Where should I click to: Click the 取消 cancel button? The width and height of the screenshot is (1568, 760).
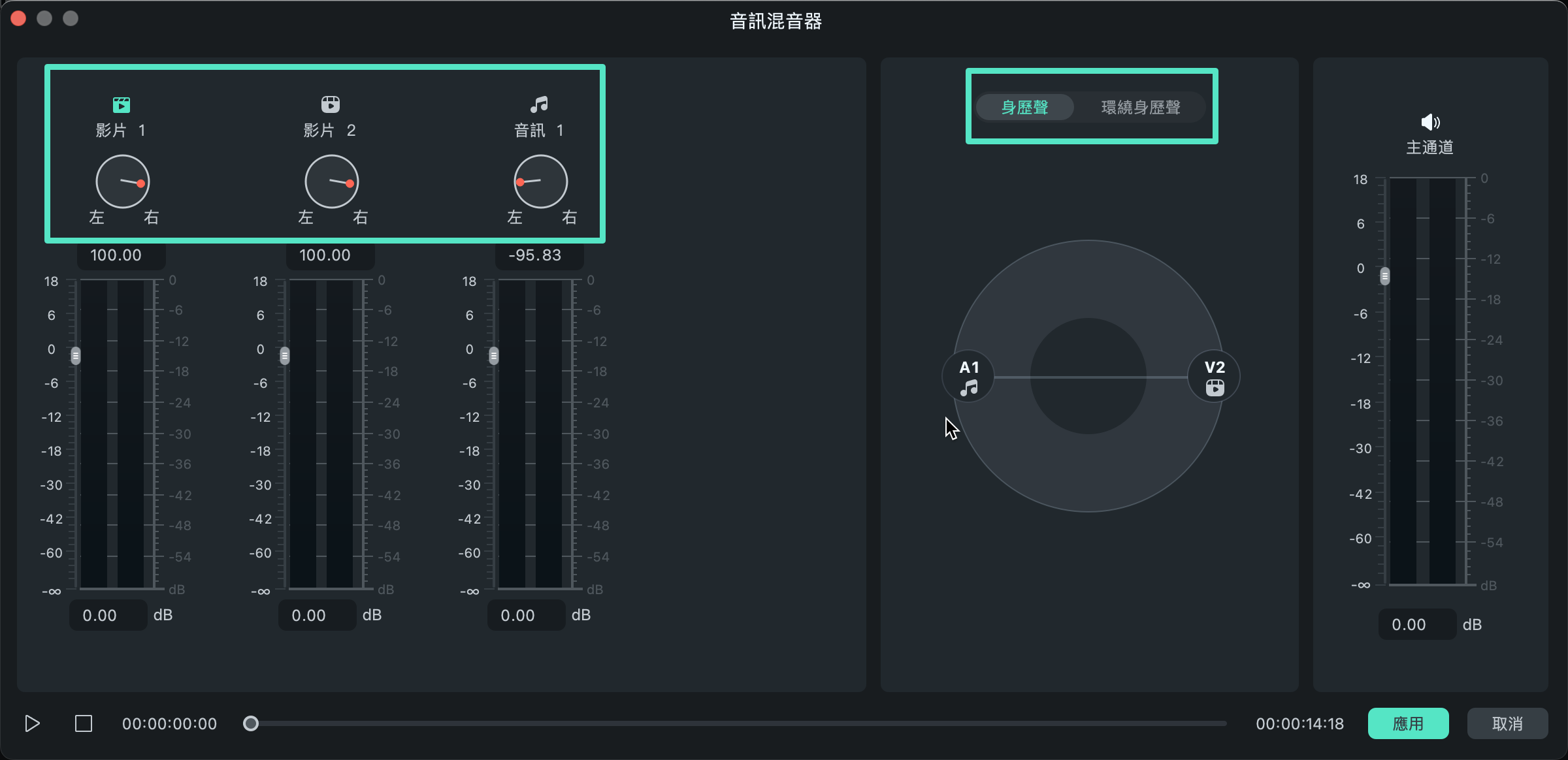tap(1508, 723)
